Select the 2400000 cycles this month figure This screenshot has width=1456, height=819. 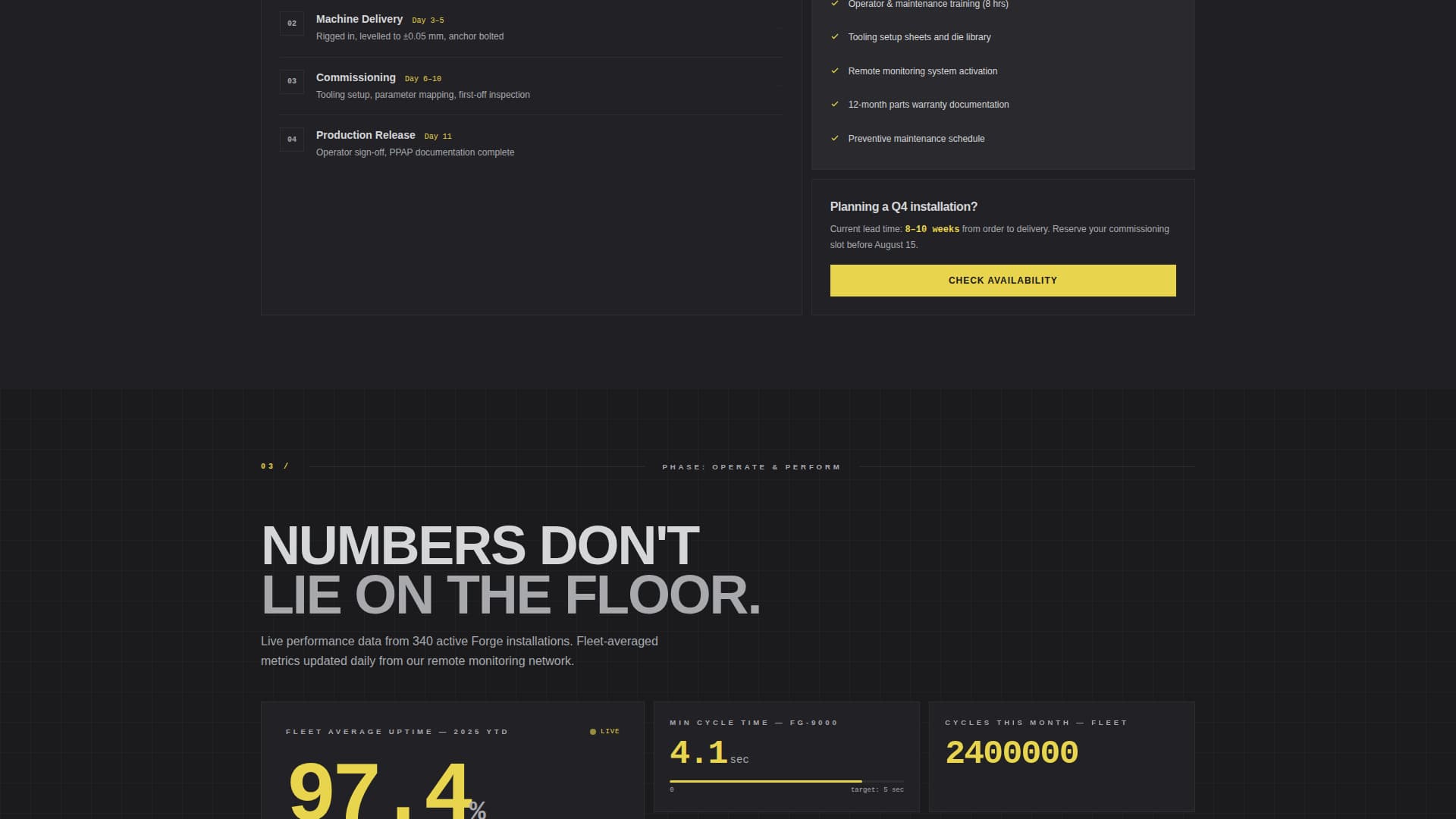[x=1011, y=752]
